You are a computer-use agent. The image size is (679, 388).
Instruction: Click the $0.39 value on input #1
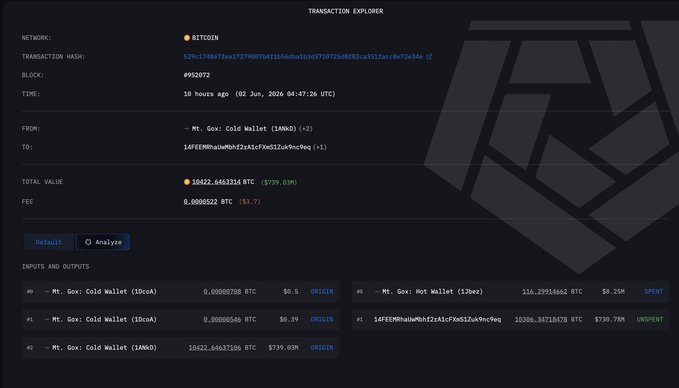(289, 320)
